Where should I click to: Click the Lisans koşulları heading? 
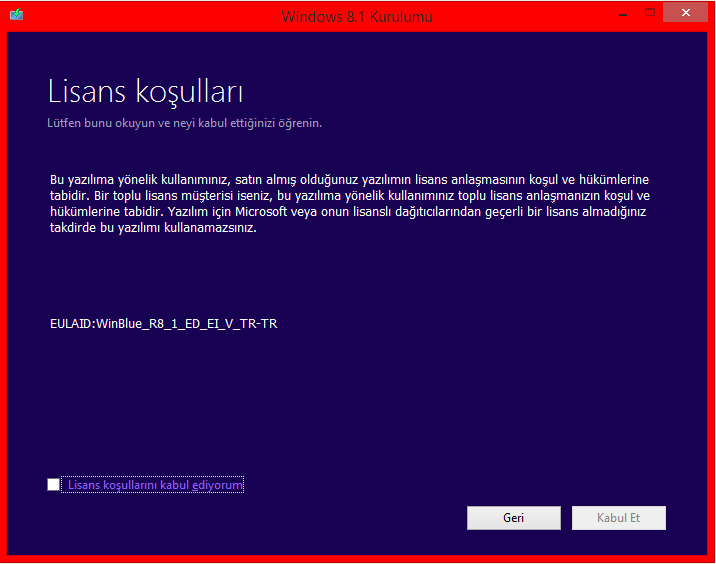(x=145, y=92)
